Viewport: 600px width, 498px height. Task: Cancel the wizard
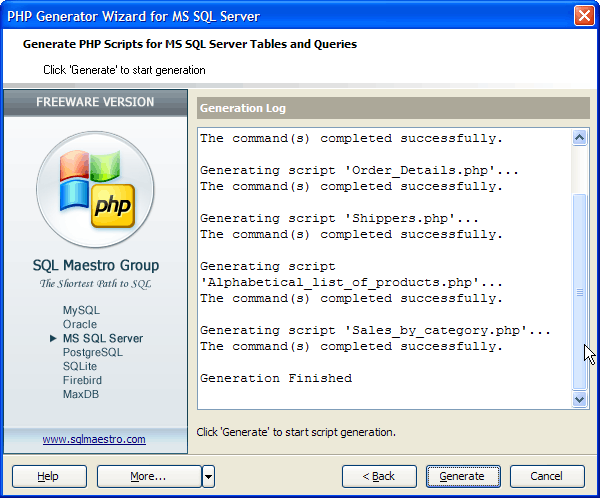tap(547, 476)
